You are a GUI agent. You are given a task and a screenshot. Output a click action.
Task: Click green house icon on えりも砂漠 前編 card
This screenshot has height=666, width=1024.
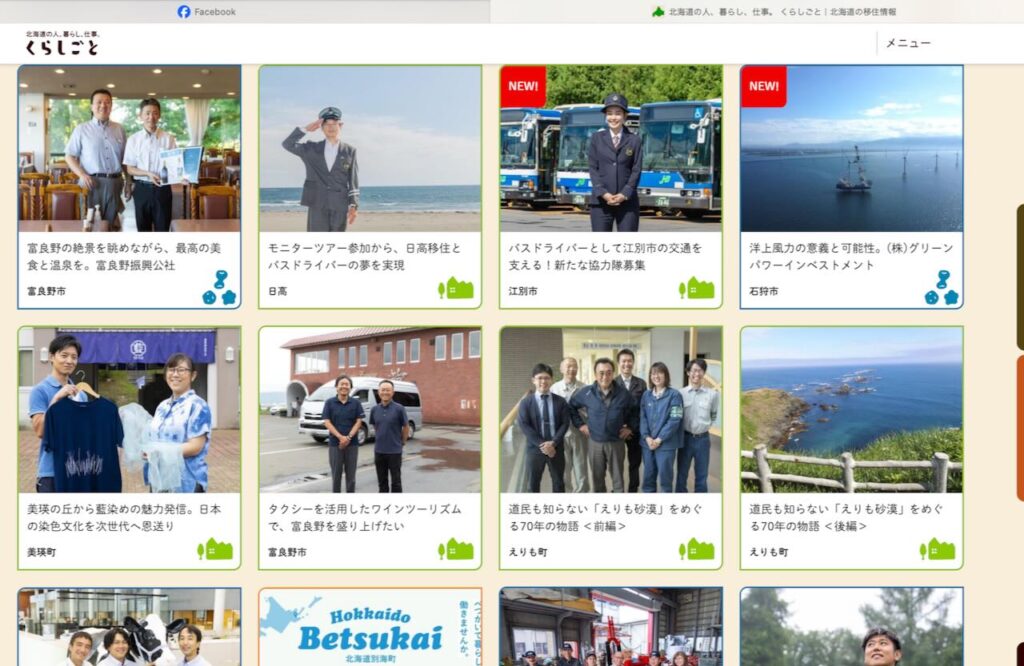(x=696, y=550)
